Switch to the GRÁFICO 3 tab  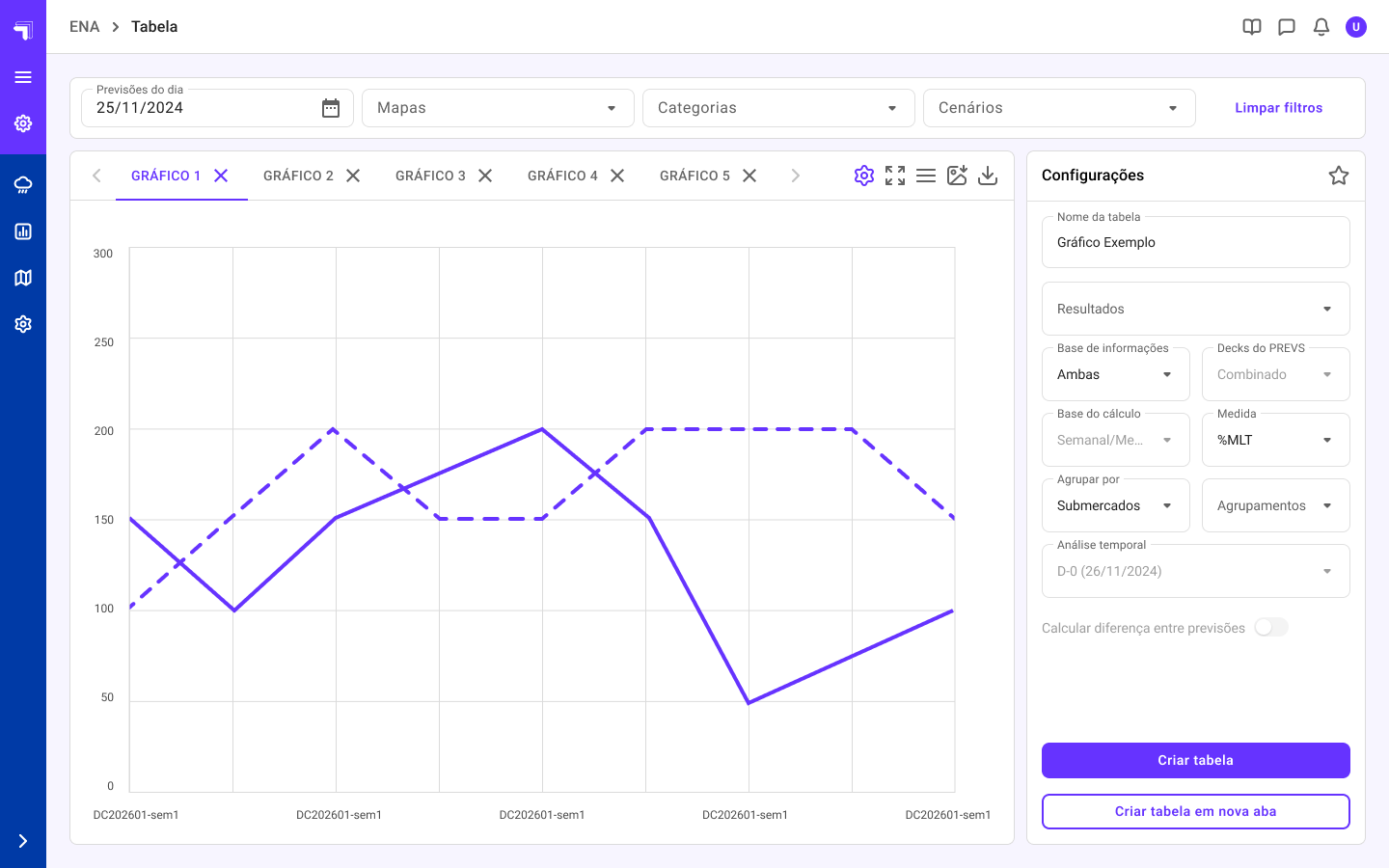[x=430, y=176]
